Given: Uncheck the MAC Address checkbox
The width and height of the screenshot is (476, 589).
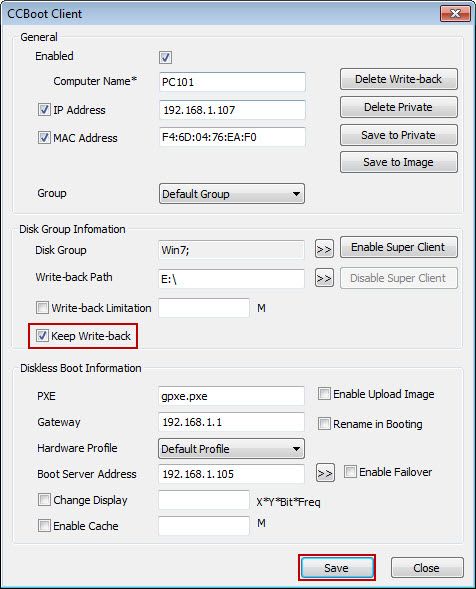Looking at the screenshot, I should pos(44,138).
